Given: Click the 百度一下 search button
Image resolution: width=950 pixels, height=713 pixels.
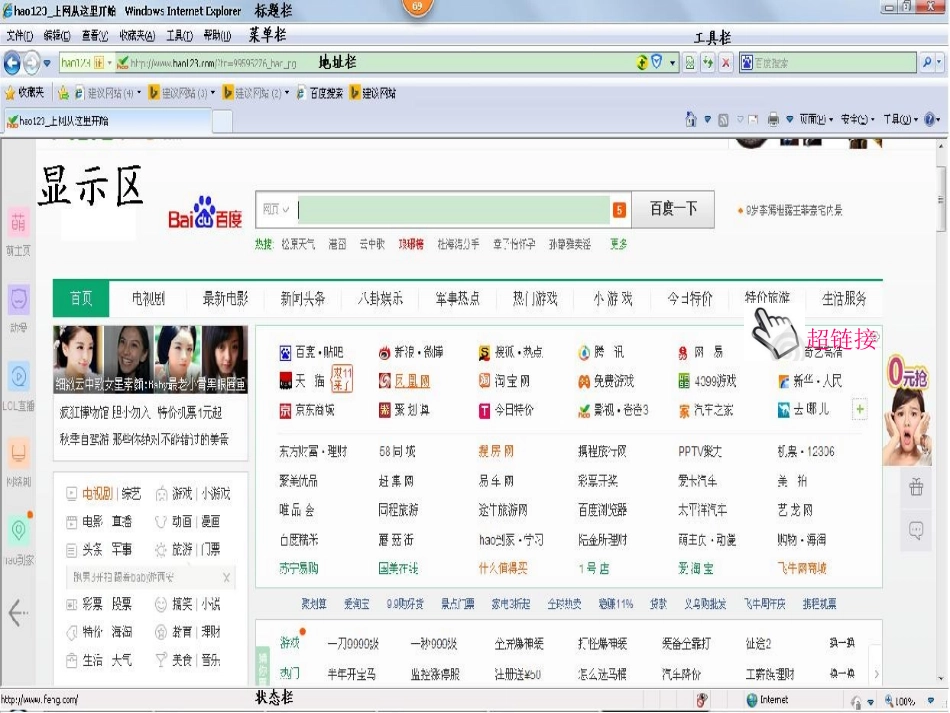Looking at the screenshot, I should tap(673, 209).
